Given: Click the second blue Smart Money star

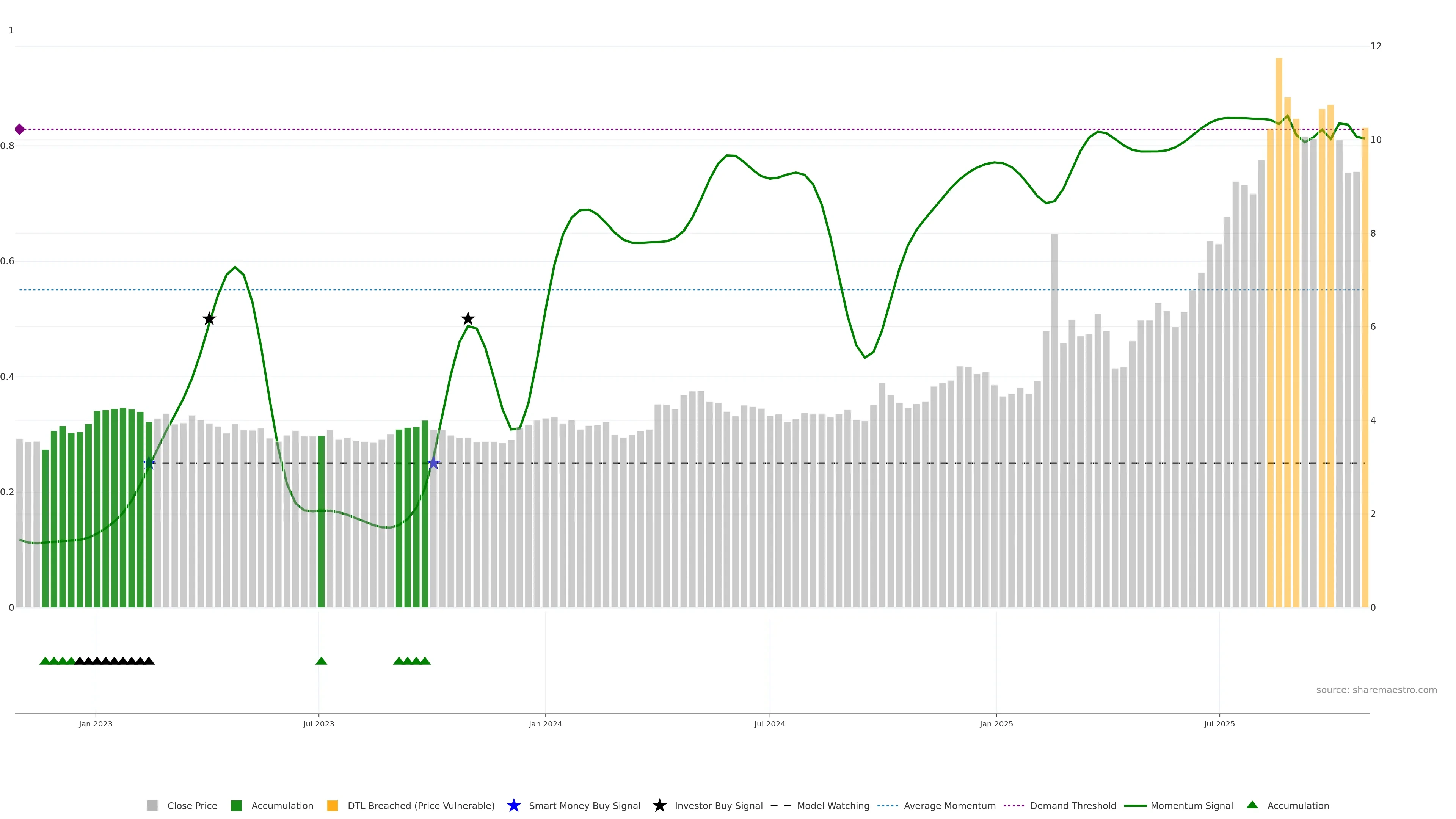Looking at the screenshot, I should [433, 463].
